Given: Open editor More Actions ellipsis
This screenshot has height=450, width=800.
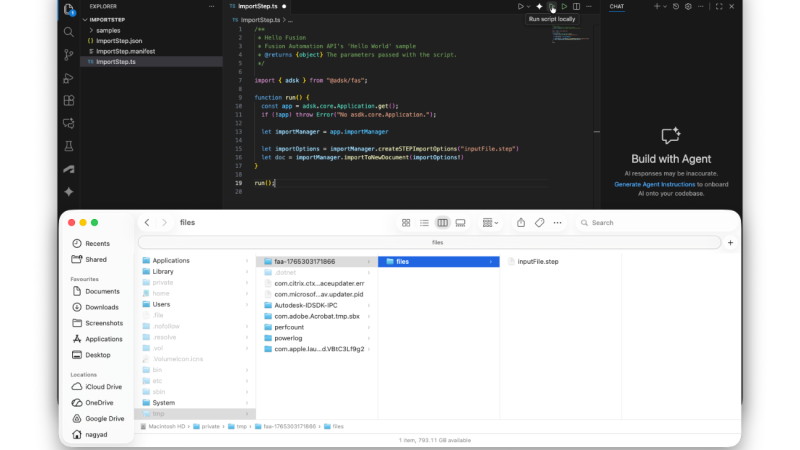Looking at the screenshot, I should pos(589,6).
